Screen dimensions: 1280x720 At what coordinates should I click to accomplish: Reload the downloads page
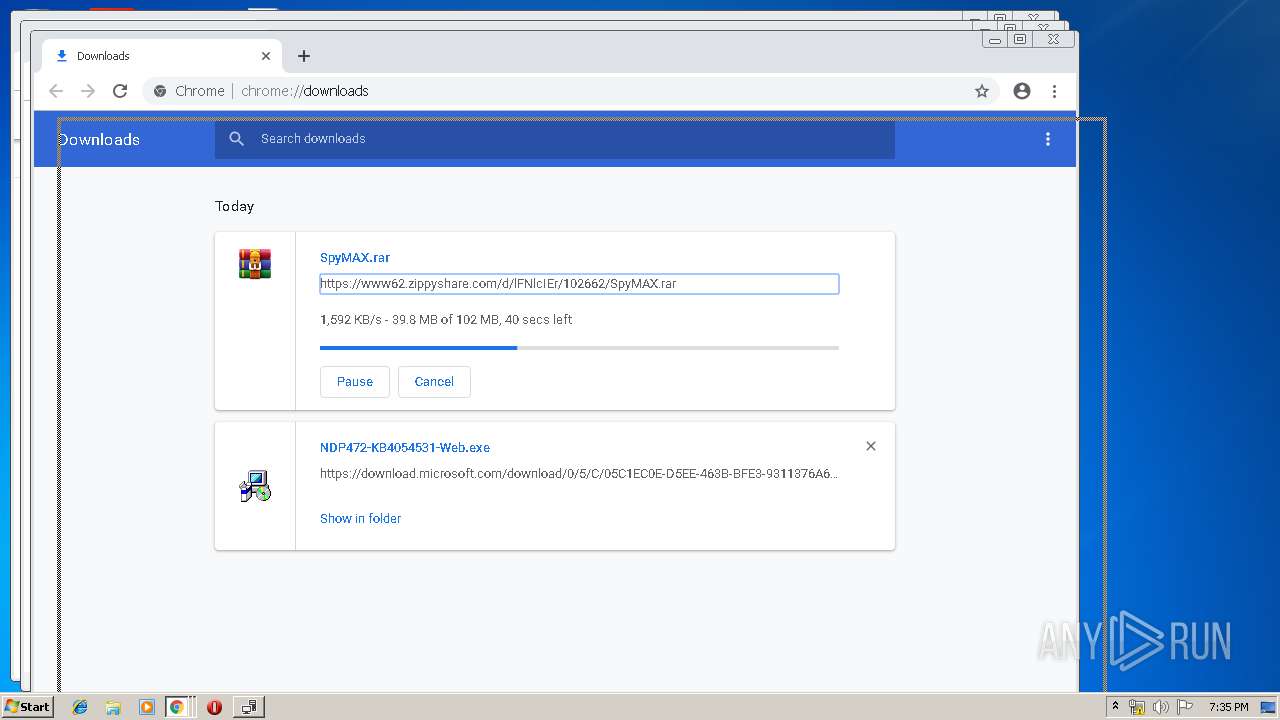(x=120, y=91)
